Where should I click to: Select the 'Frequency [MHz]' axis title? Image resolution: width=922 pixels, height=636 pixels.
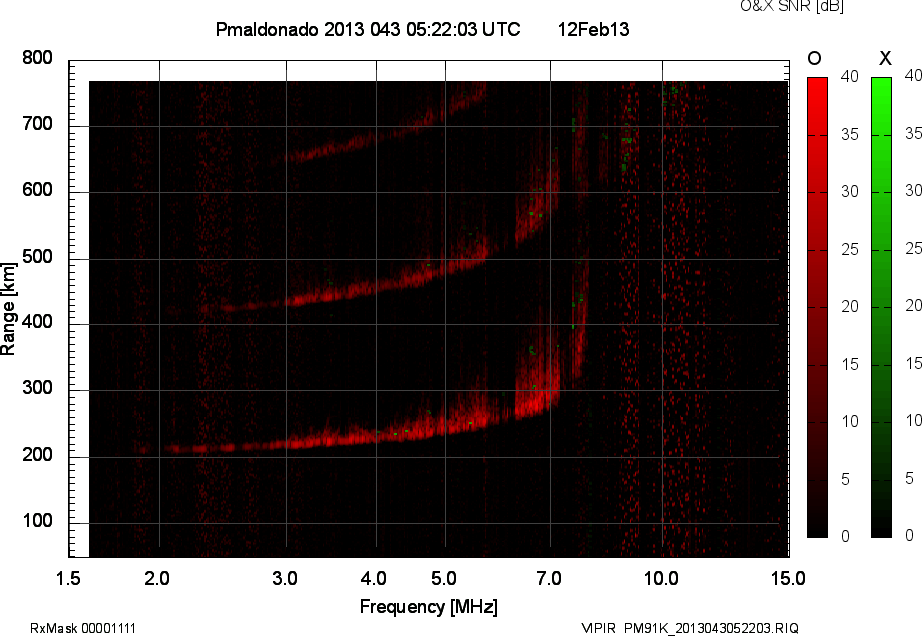click(x=429, y=607)
